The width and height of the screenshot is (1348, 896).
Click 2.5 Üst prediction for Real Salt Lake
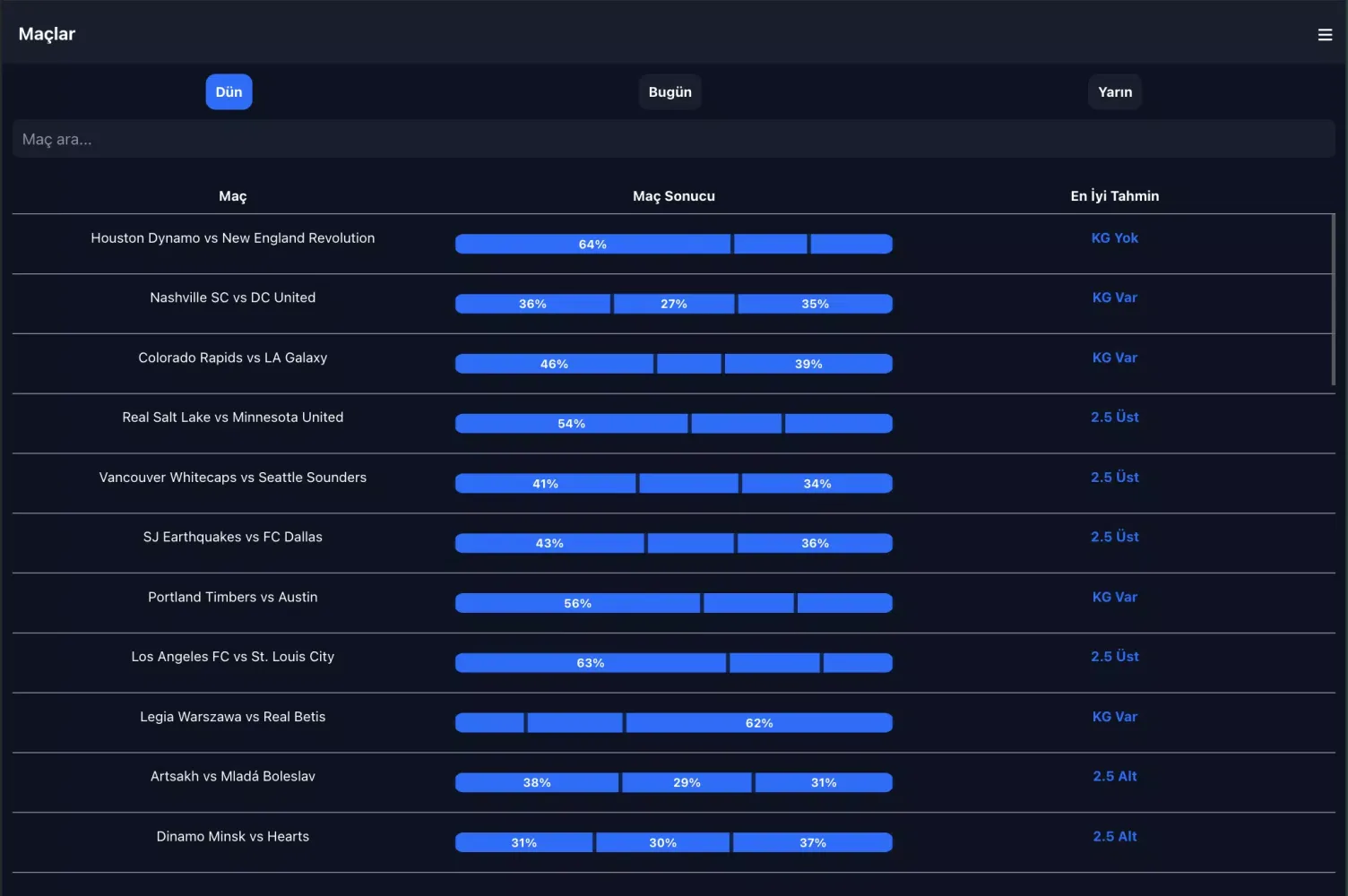(1115, 417)
